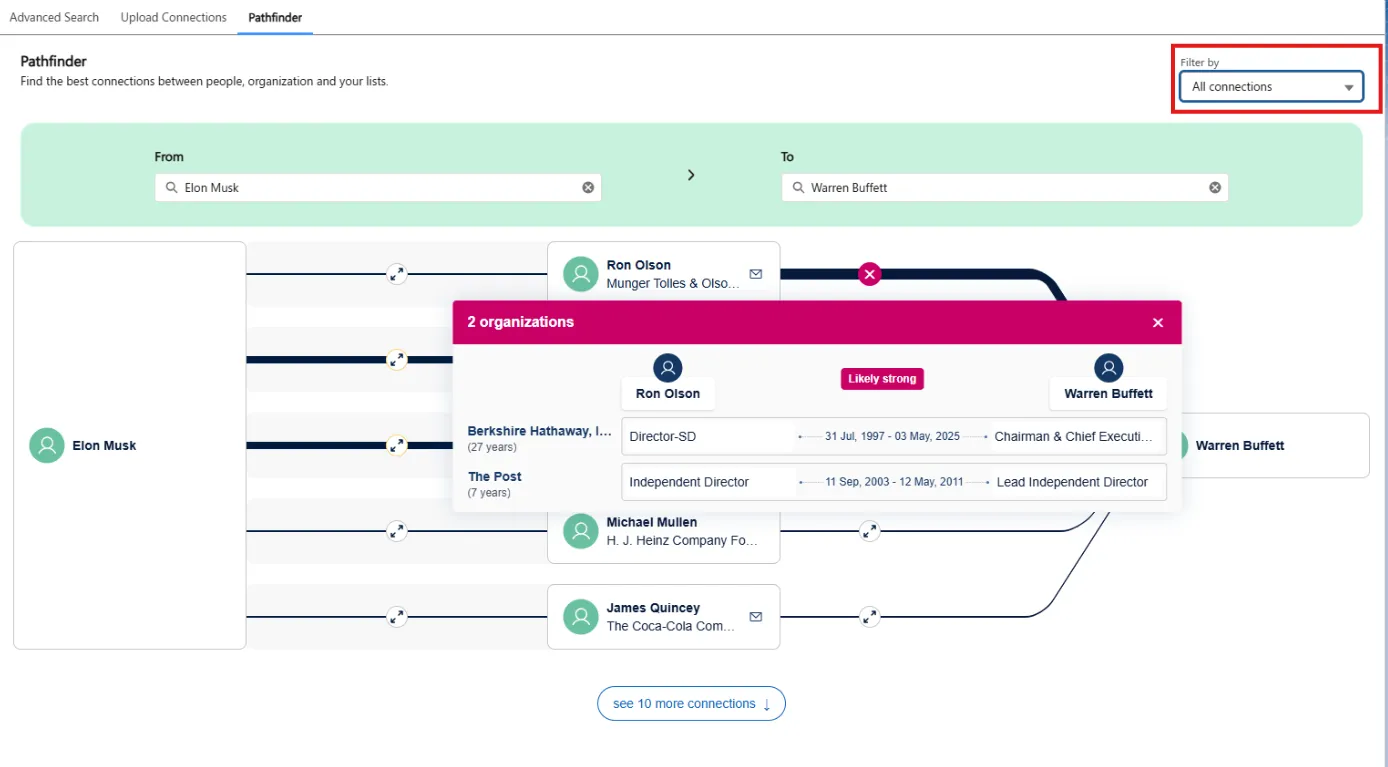The height and width of the screenshot is (767, 1388).
Task: Click the H. J. Heinz Company text
Action: coord(683,540)
